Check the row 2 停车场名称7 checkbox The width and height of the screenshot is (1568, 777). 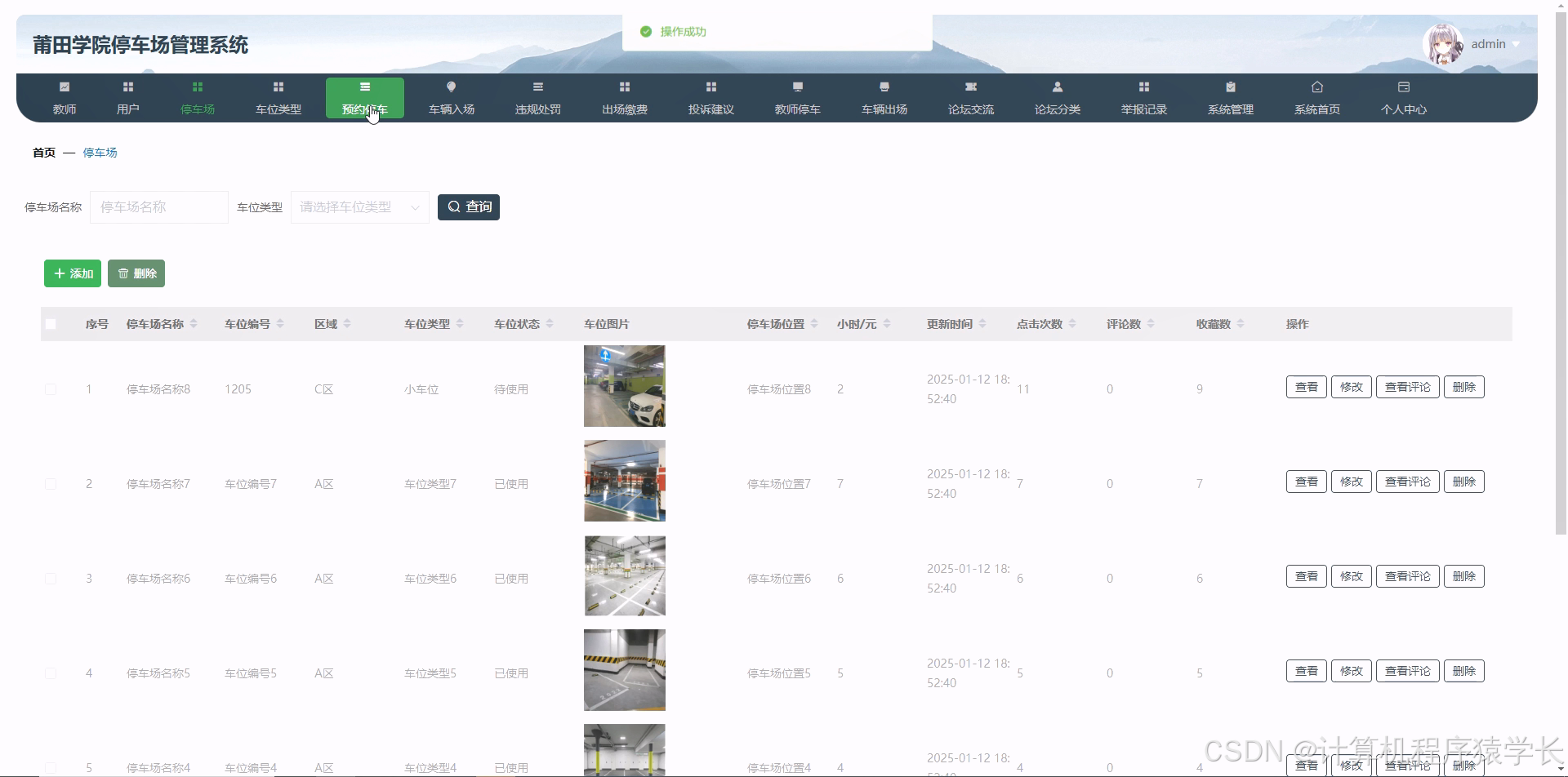click(51, 484)
